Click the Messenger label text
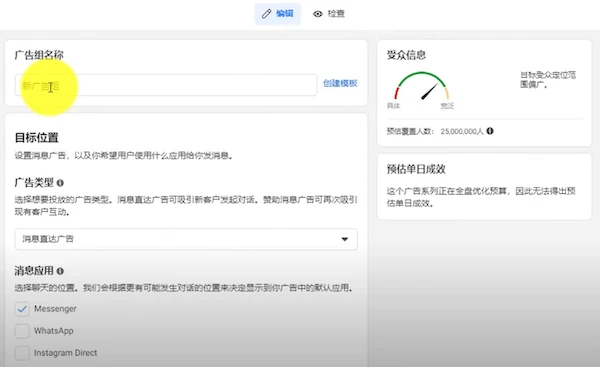Screen dimensions: 600x367 pyautogui.click(x=55, y=309)
